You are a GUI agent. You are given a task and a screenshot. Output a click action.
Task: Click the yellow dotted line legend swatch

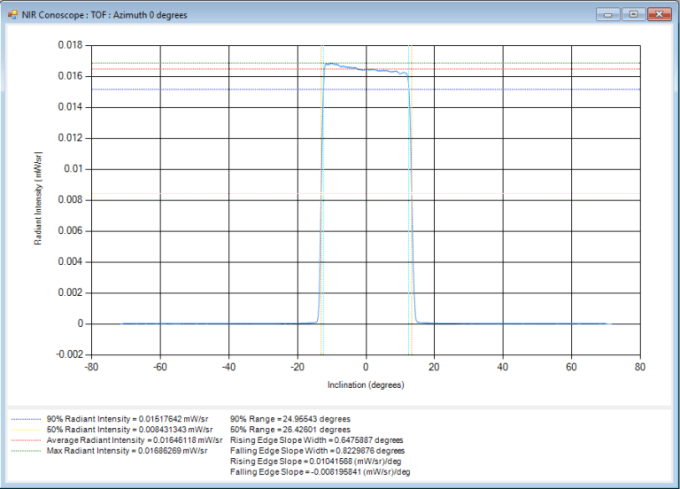click(x=26, y=430)
